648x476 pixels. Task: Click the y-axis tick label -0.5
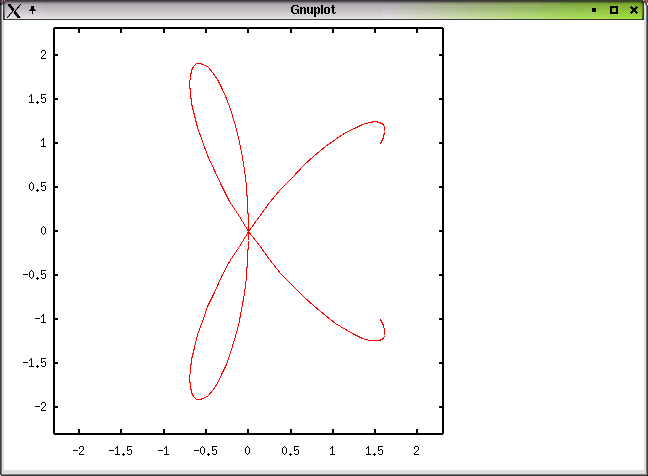[x=34, y=275]
